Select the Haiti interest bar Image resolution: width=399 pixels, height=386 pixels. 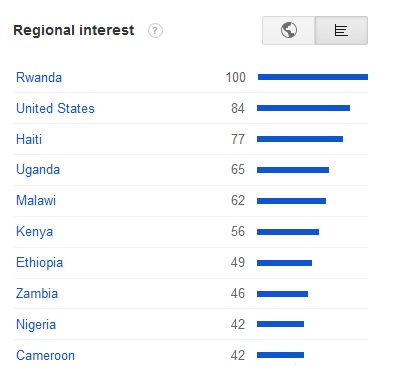coord(300,139)
